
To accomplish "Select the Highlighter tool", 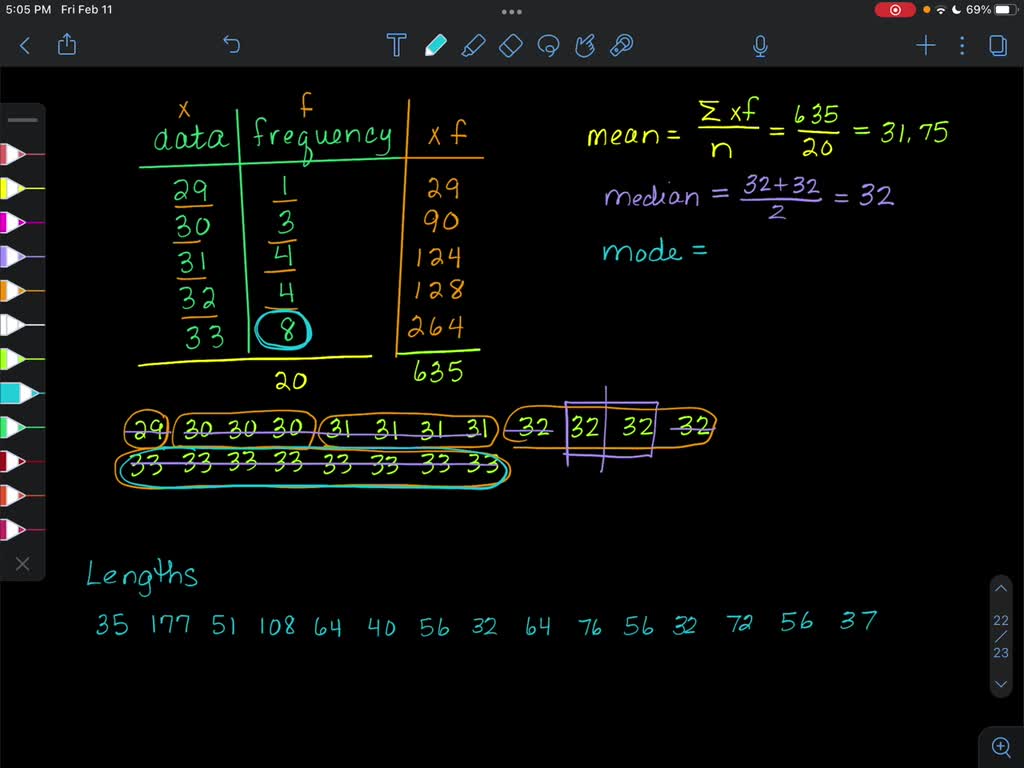I will click(x=474, y=45).
